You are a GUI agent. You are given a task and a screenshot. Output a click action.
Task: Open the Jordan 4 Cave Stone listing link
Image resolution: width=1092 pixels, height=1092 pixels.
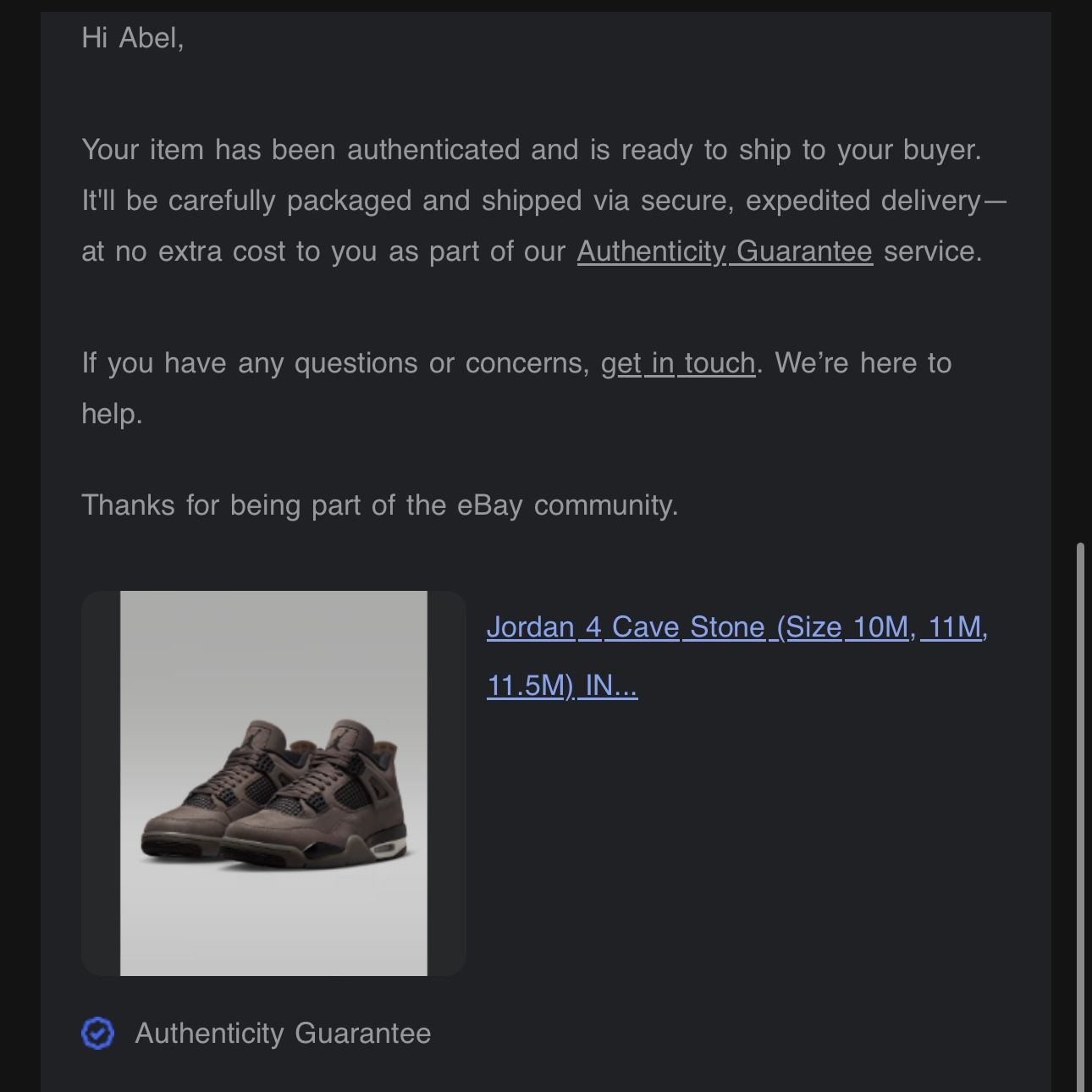click(736, 627)
